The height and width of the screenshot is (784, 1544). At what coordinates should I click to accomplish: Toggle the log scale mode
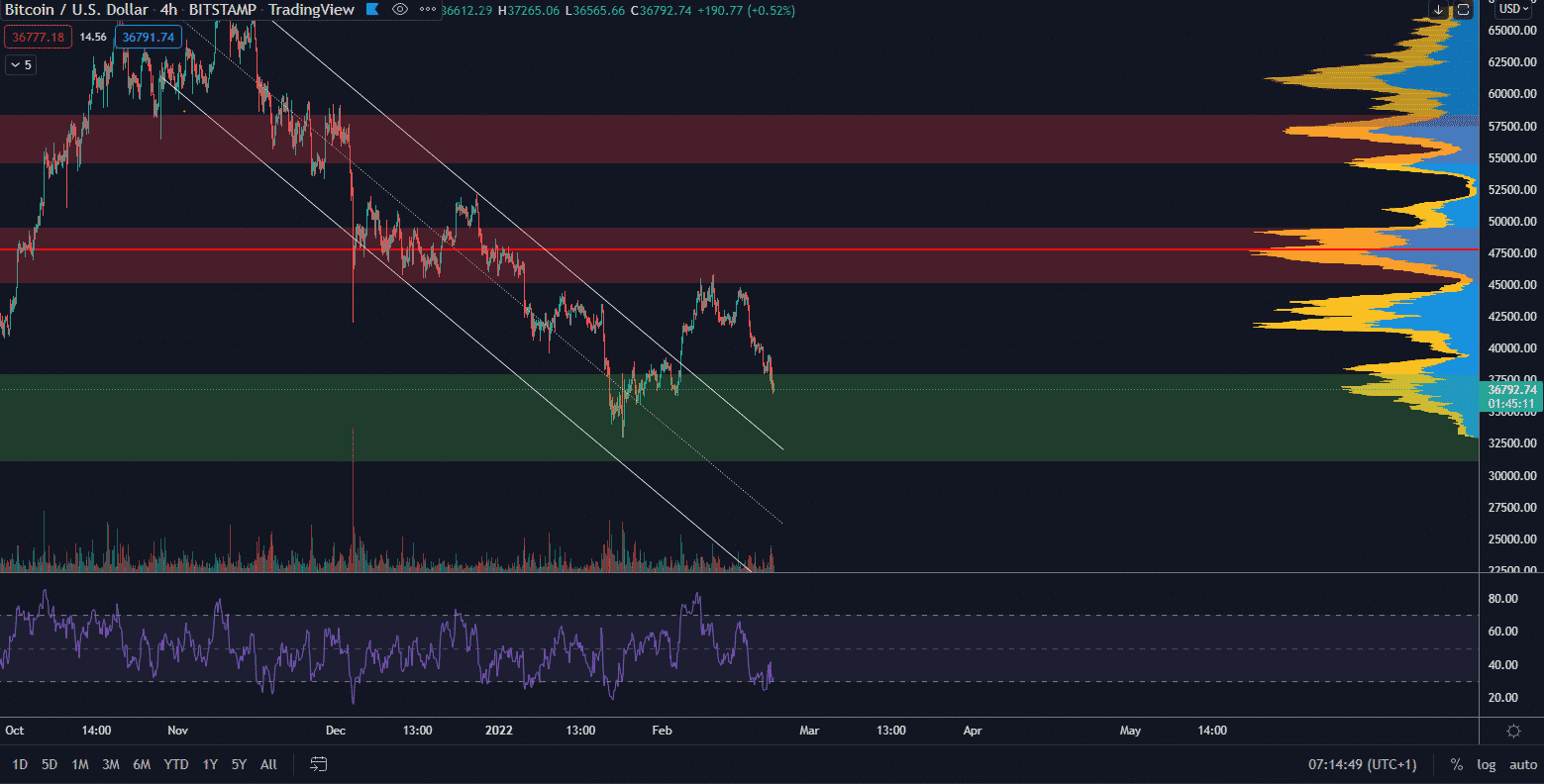(x=1486, y=764)
